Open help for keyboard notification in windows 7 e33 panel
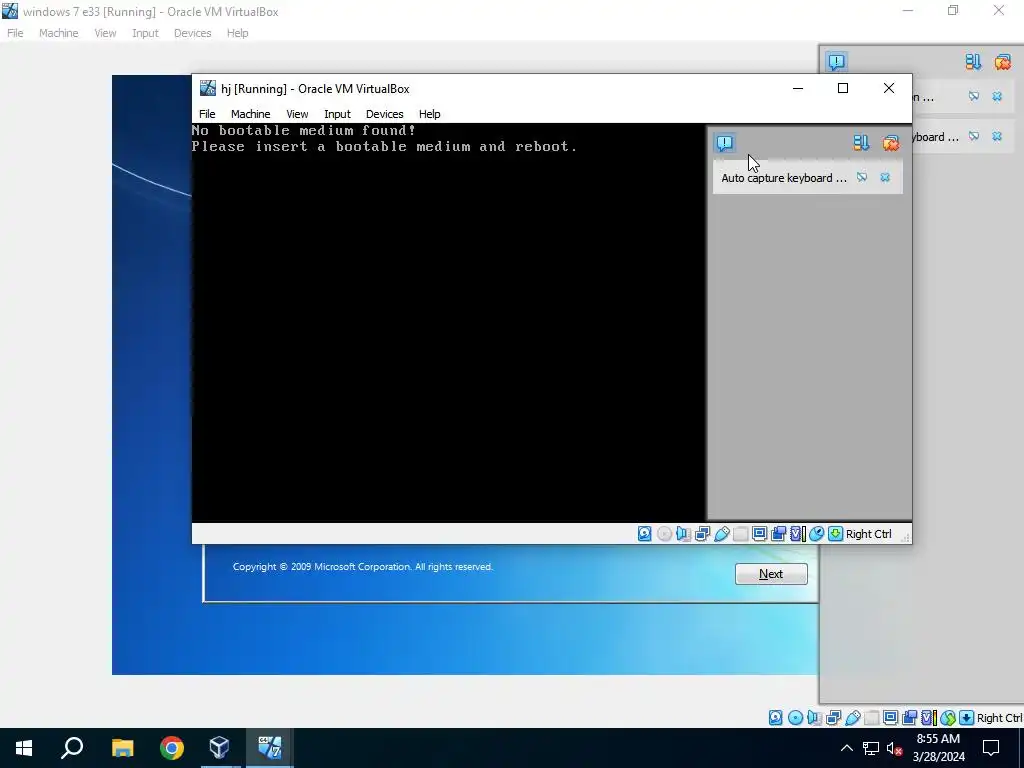The width and height of the screenshot is (1024, 768). coord(974,136)
